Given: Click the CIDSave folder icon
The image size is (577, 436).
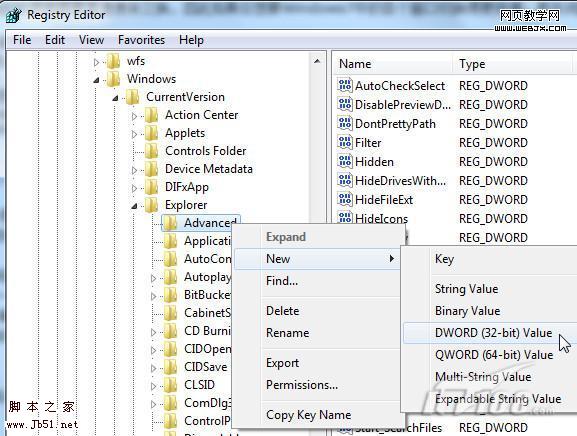Looking at the screenshot, I should [170, 367].
